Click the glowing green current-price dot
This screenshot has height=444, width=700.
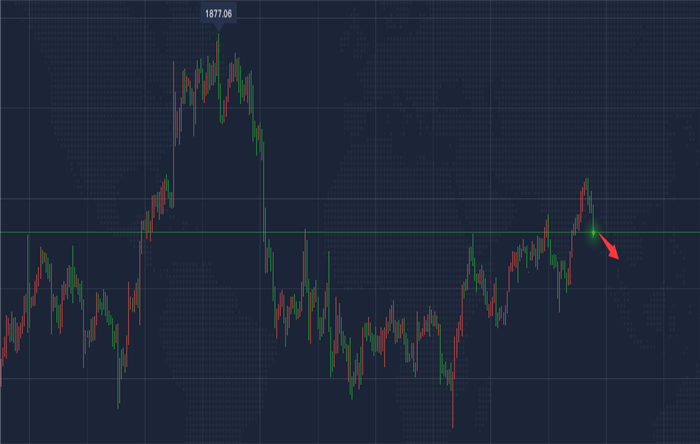[x=593, y=232]
